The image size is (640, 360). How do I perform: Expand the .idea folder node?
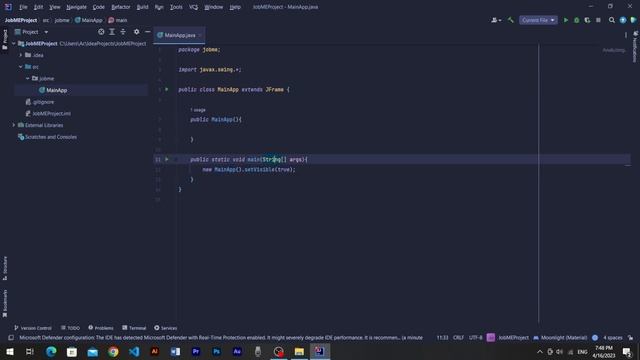(x=21, y=55)
